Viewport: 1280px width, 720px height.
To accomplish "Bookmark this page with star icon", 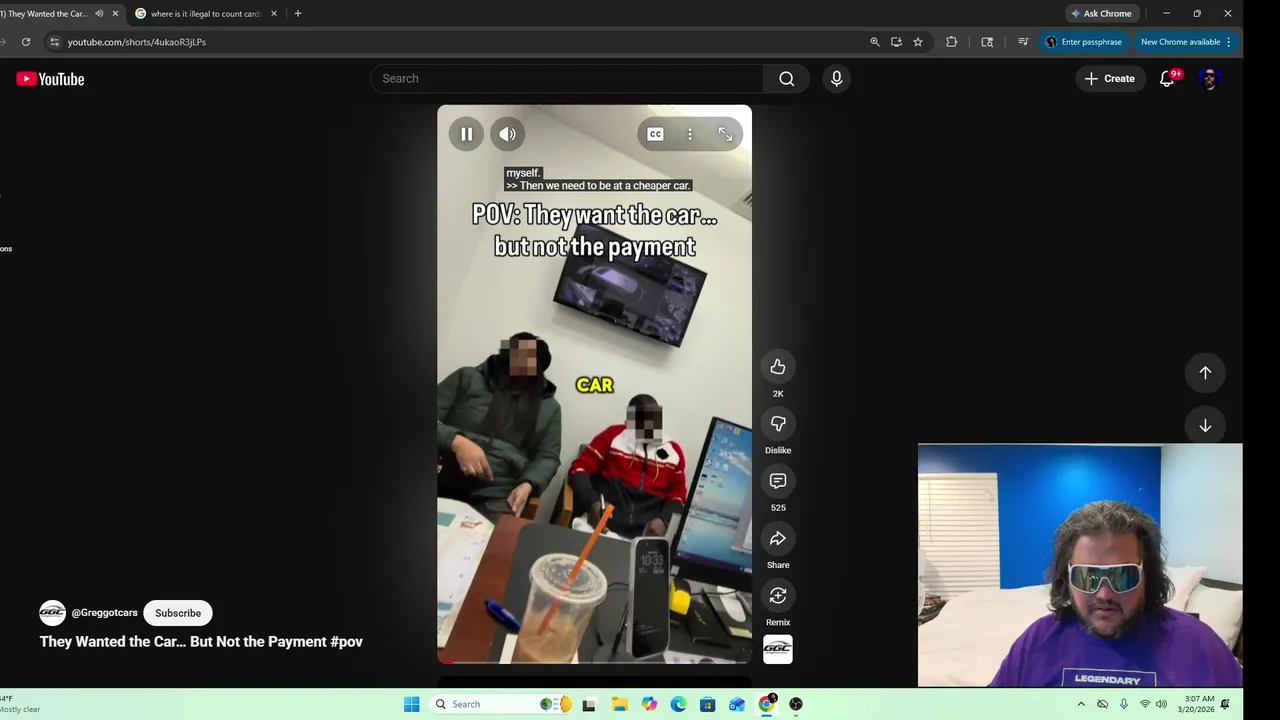I will (918, 42).
